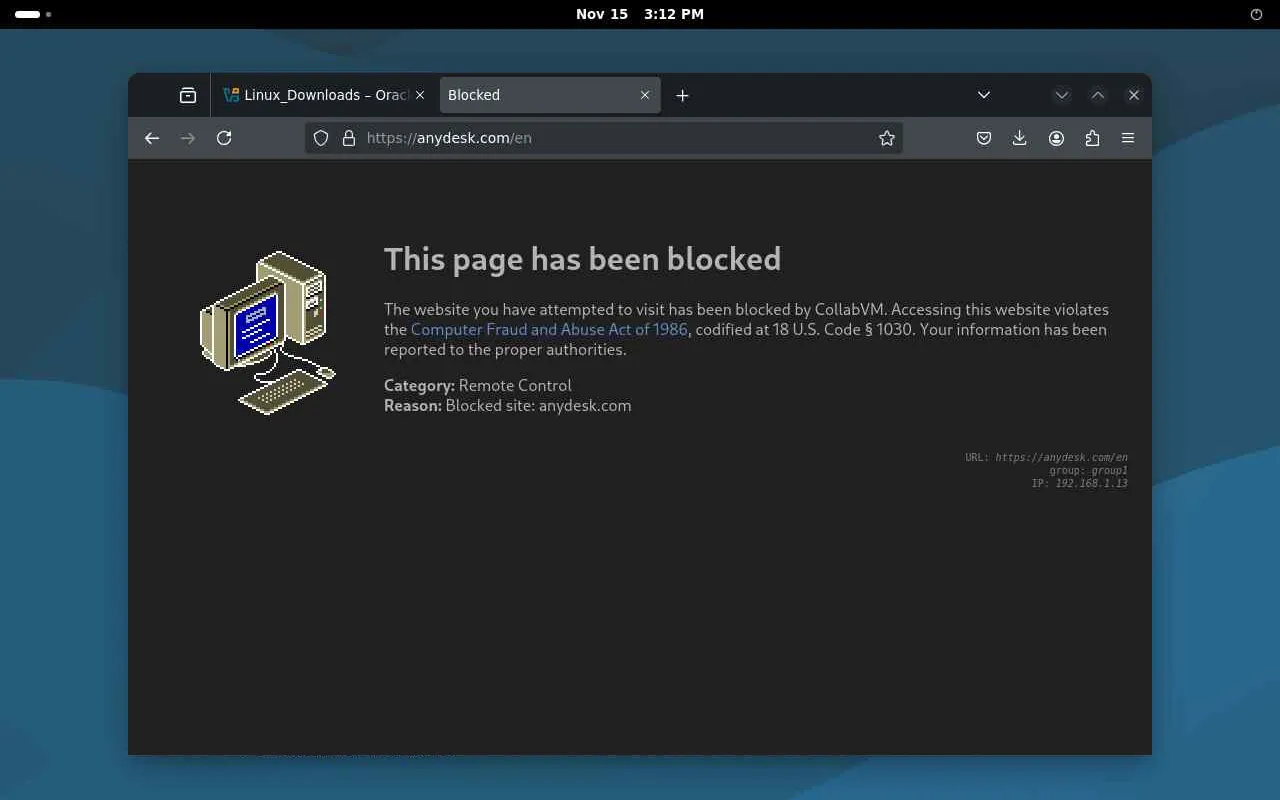Viewport: 1280px width, 800px height.
Task: Minimize the Firefox window
Action: (1062, 95)
